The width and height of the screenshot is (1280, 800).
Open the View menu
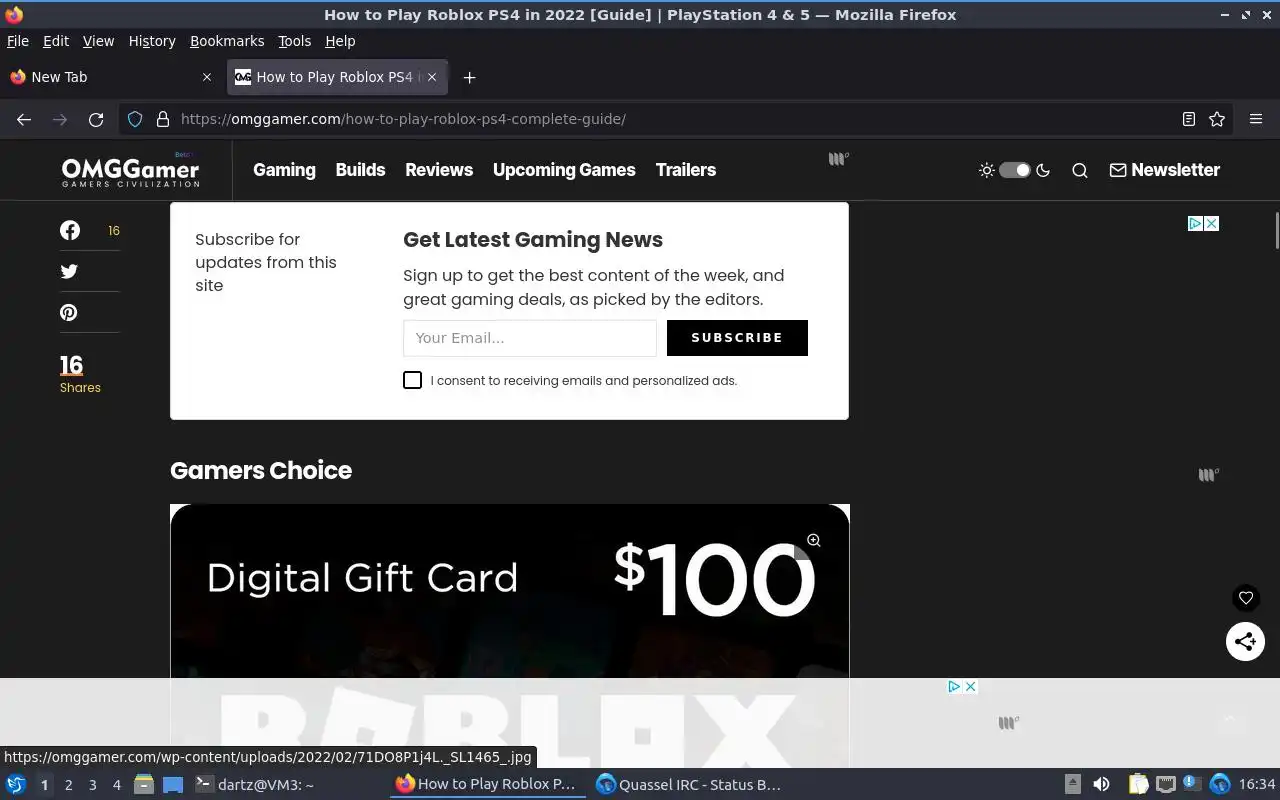(98, 41)
